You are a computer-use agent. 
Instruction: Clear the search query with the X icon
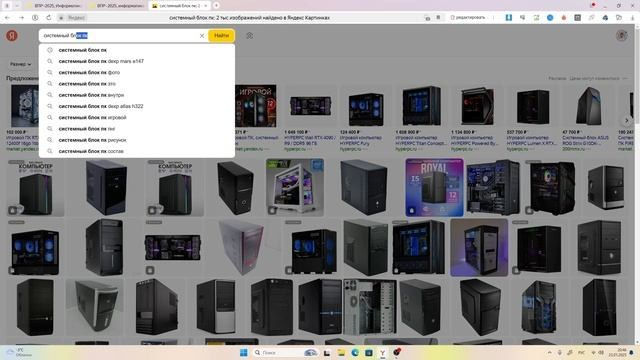[202, 36]
